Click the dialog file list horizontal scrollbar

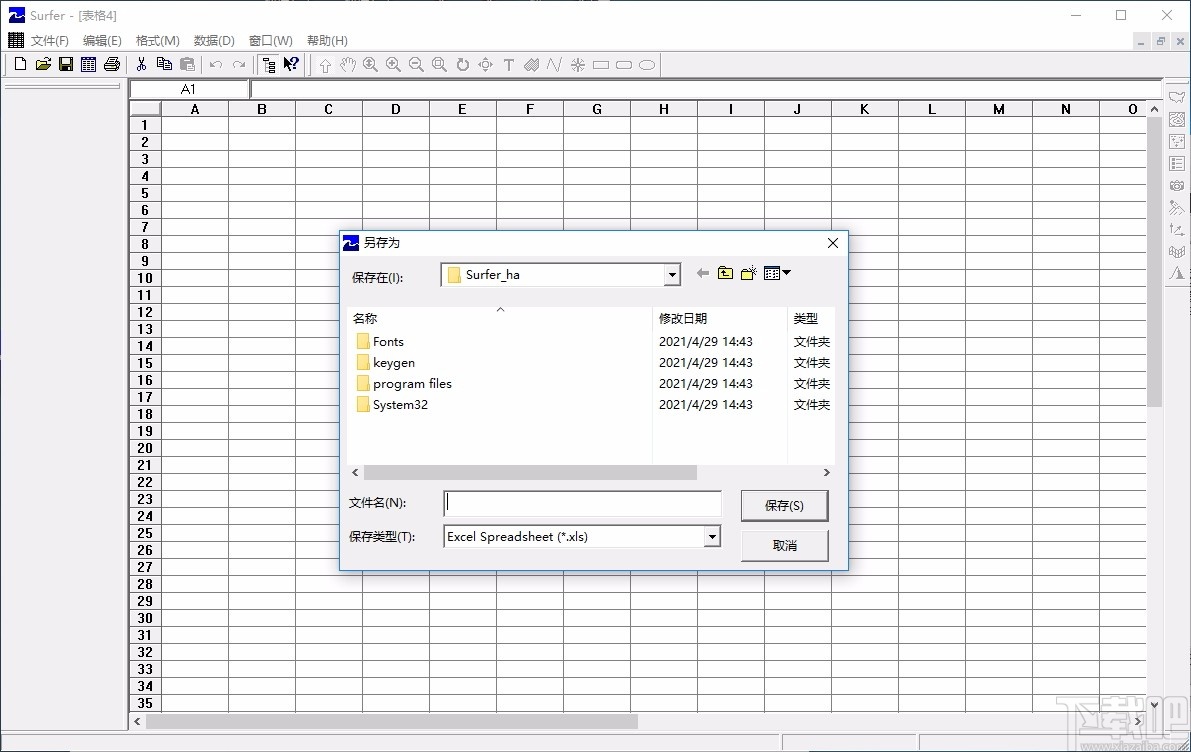[x=530, y=472]
